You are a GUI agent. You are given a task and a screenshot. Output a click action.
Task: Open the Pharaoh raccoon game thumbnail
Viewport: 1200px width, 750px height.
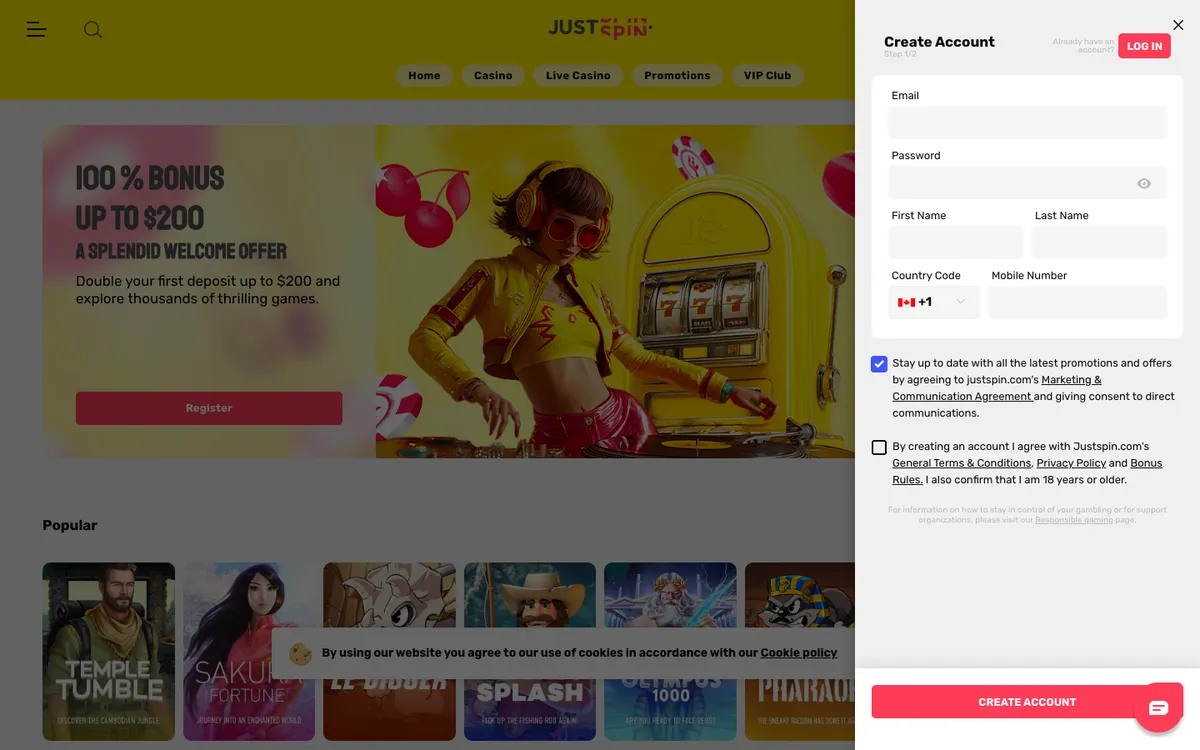tap(800, 651)
